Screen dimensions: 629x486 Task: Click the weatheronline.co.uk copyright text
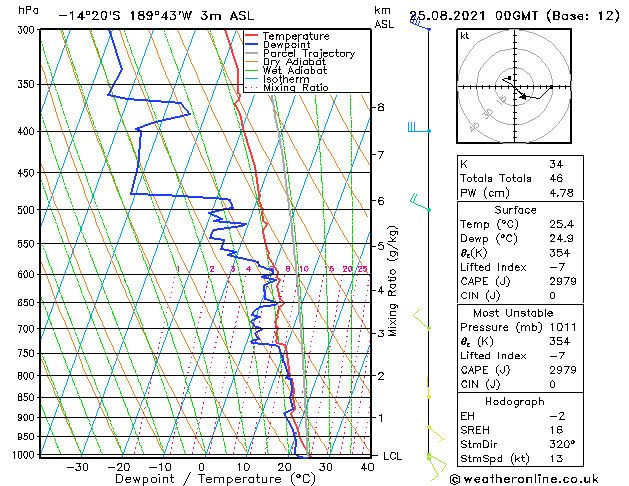(x=524, y=479)
